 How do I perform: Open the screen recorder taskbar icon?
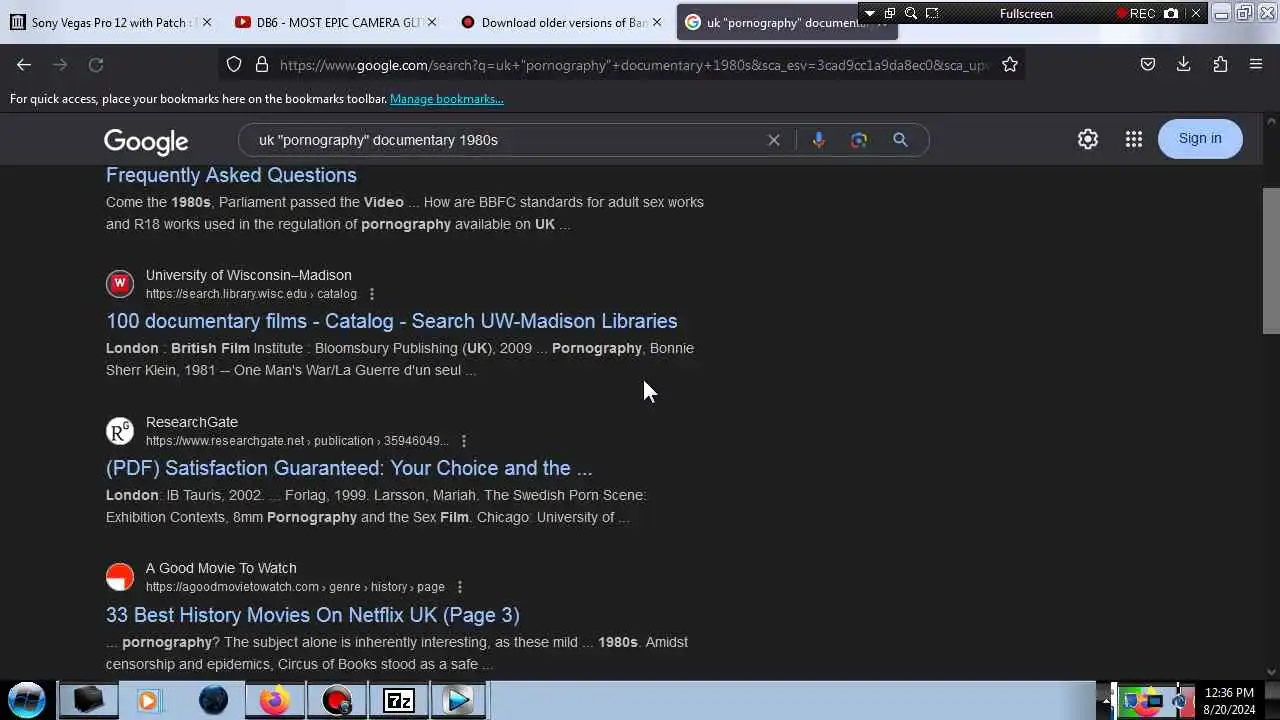coord(337,700)
